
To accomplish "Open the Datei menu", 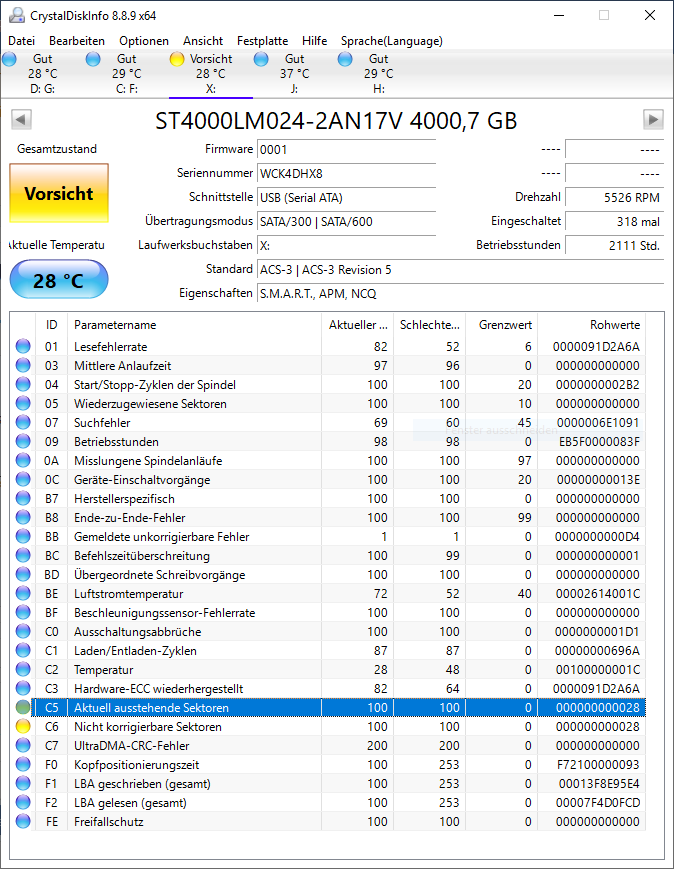I will [x=22, y=41].
